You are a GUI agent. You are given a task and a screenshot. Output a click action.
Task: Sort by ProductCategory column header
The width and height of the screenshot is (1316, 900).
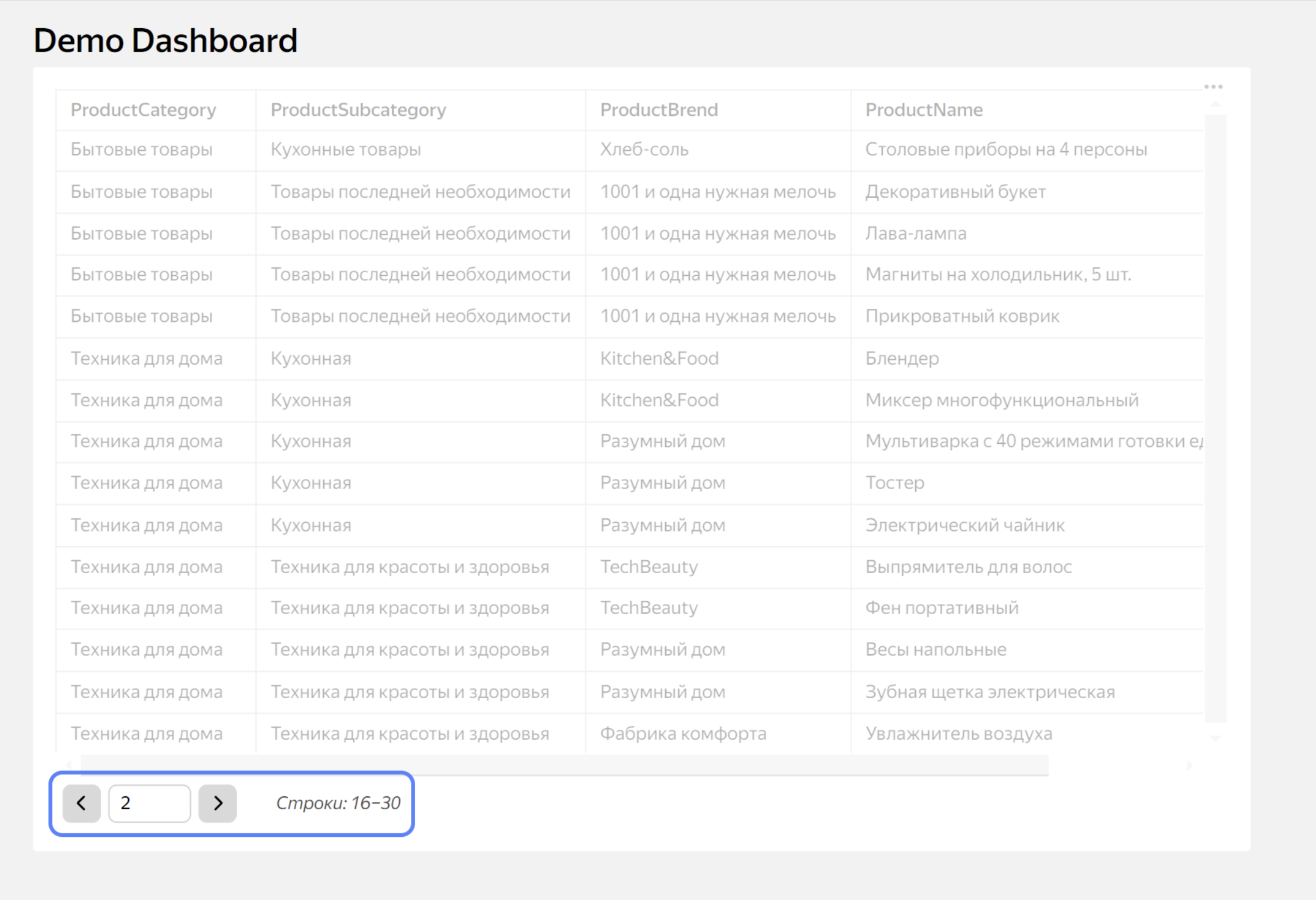[x=143, y=110]
